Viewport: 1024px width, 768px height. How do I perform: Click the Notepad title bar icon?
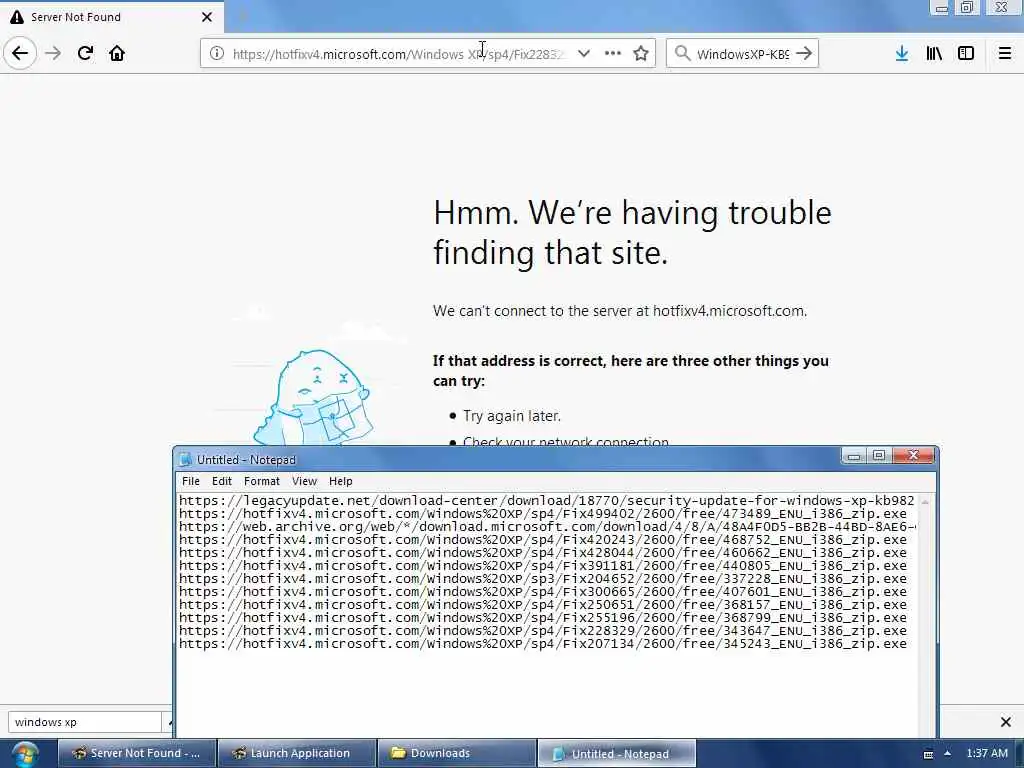pos(185,460)
